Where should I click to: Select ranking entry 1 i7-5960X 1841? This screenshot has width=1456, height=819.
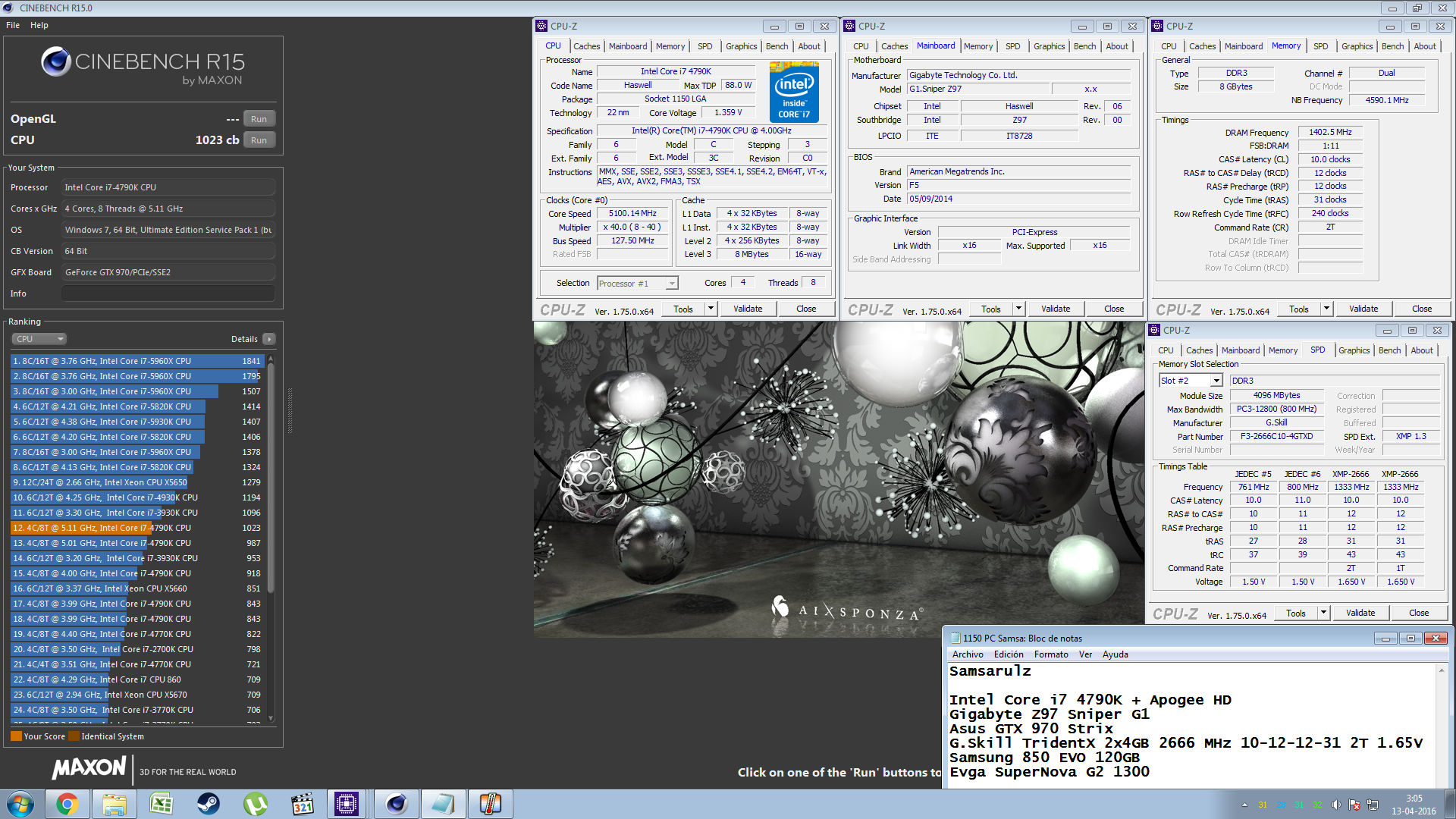[x=136, y=361]
